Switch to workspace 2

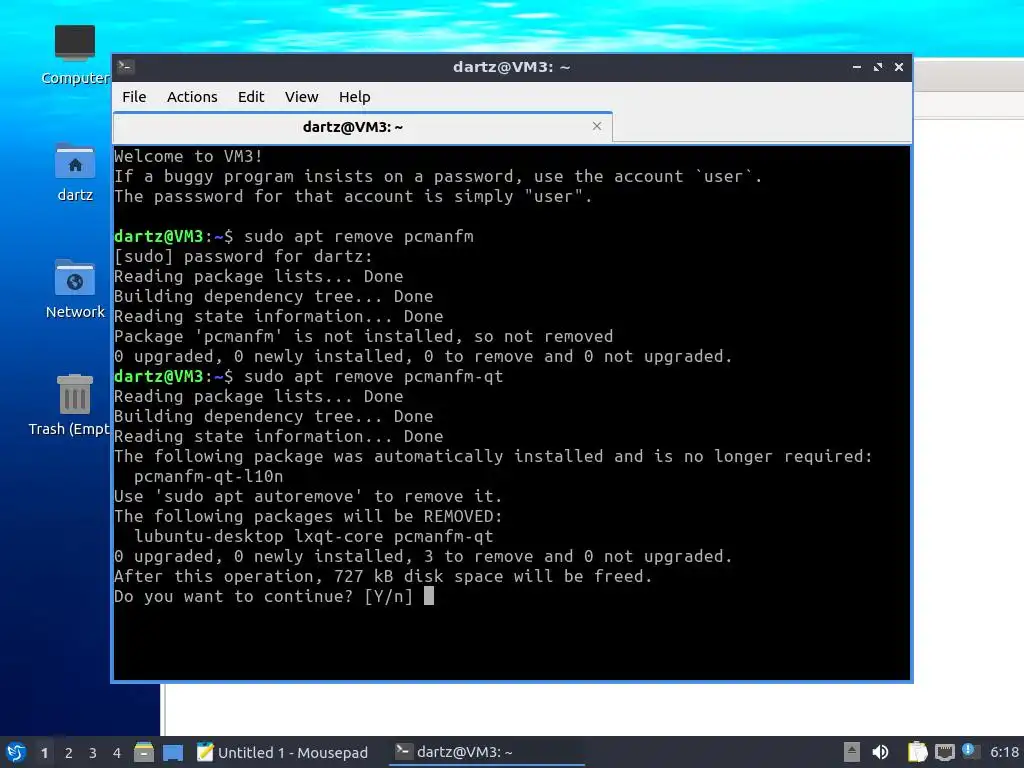[x=69, y=753]
